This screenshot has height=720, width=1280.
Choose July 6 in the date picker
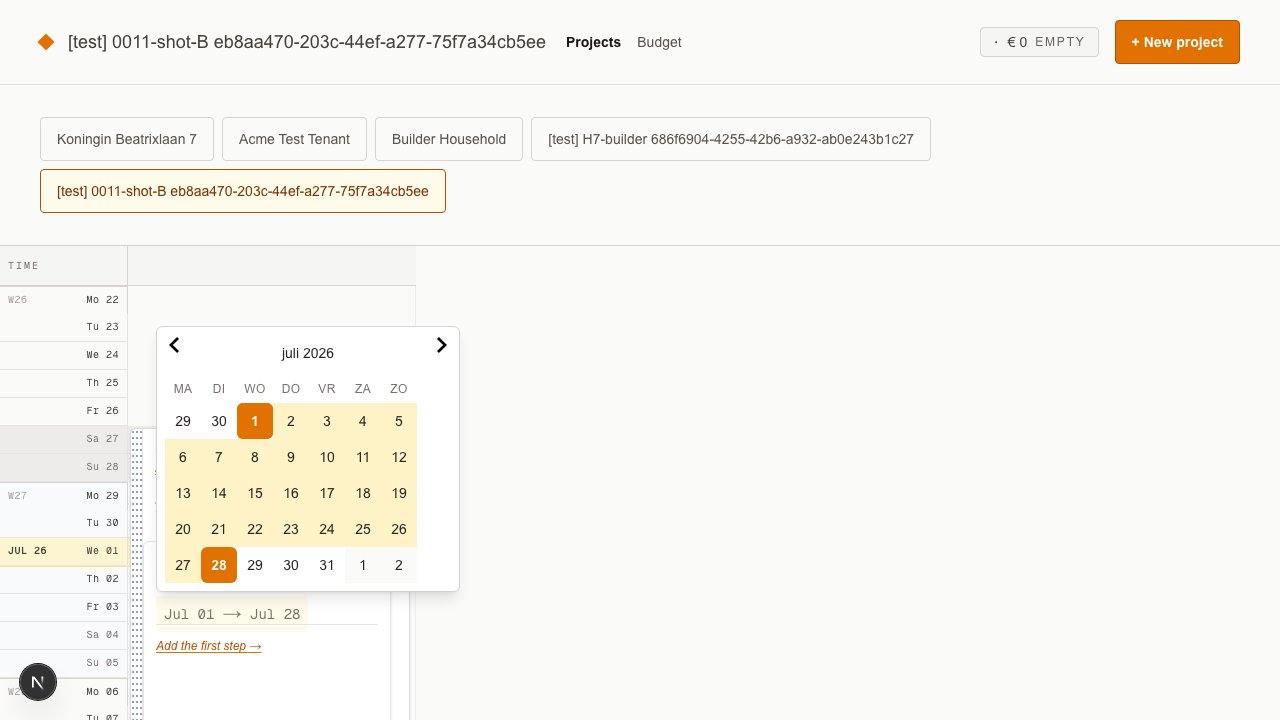tap(183, 457)
